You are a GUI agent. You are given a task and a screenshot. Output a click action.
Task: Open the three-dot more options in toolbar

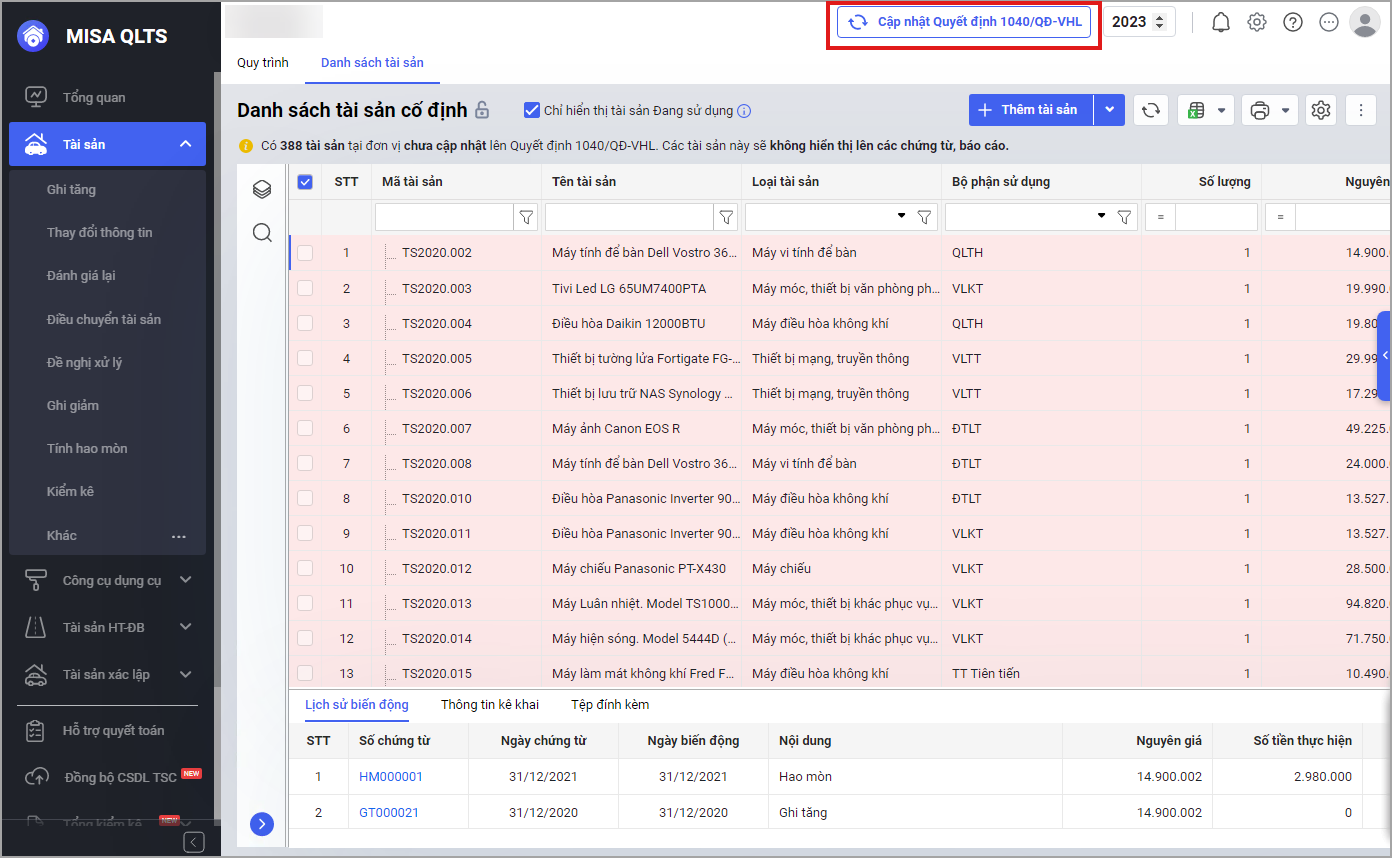point(1361,110)
